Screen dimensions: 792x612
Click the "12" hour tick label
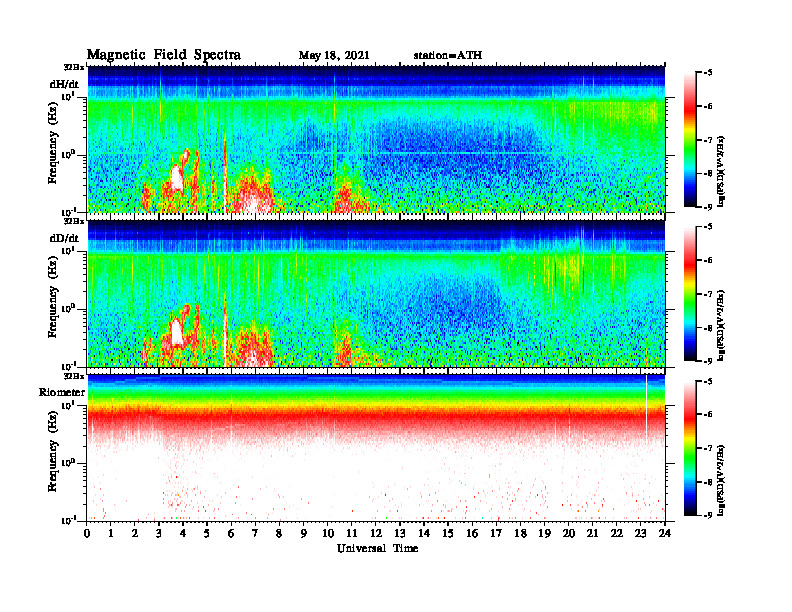click(376, 533)
